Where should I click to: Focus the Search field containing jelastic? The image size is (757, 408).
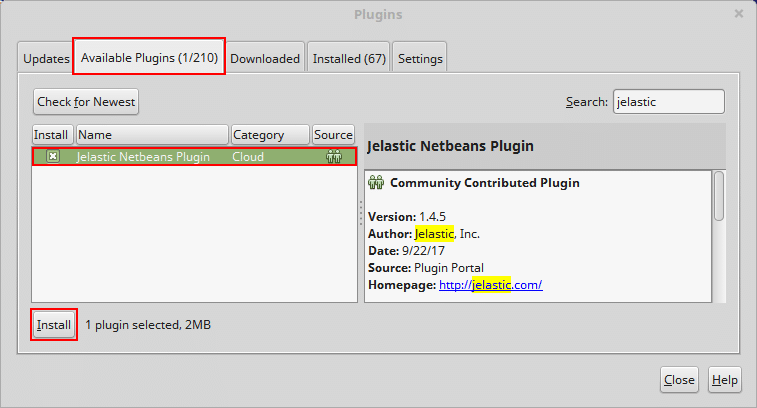point(669,102)
